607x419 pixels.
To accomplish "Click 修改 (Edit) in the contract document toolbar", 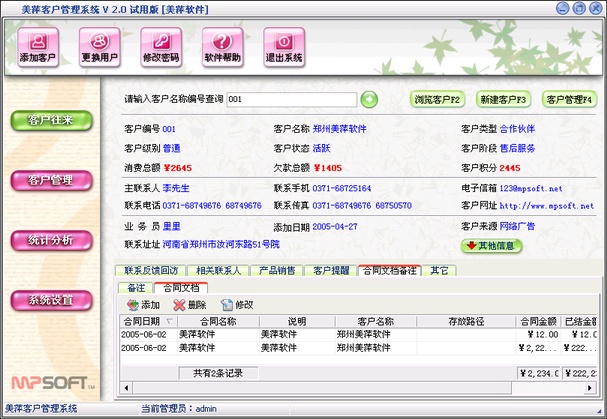I will tap(236, 304).
